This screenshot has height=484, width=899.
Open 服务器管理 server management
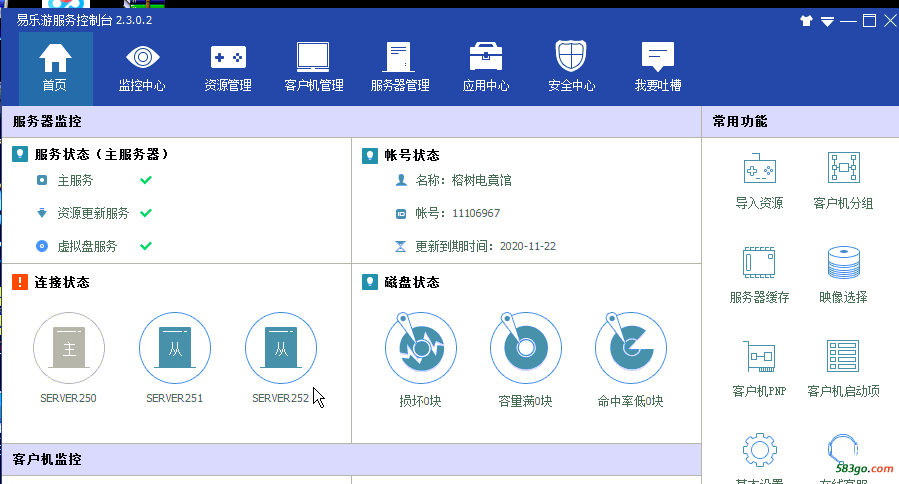coord(400,67)
